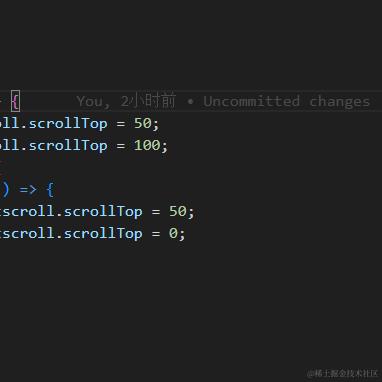The image size is (382, 382).
Task: Click the arrow function '=>' token
Action: (x=28, y=190)
